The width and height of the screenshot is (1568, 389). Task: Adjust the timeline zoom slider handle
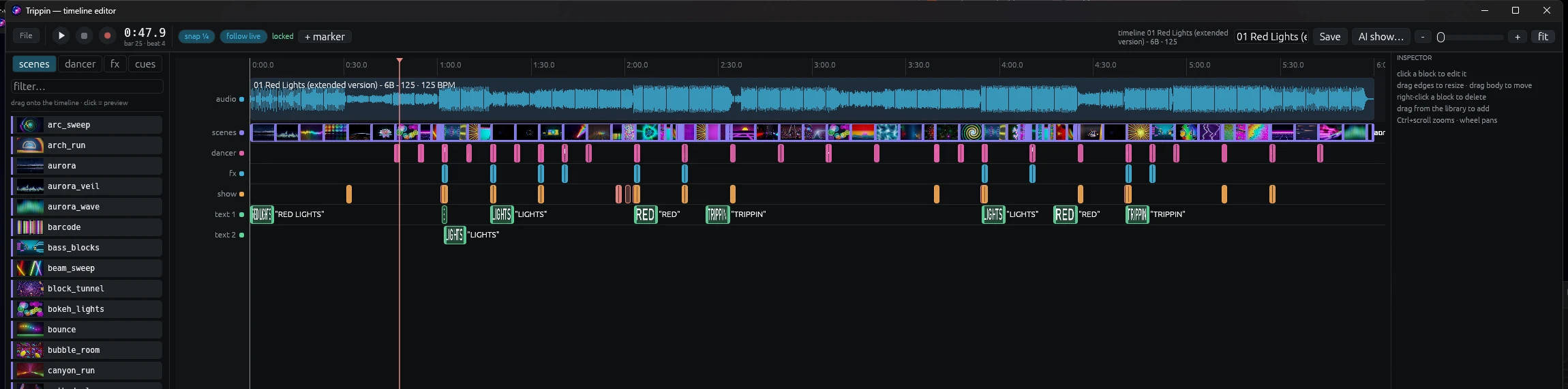click(x=1441, y=38)
